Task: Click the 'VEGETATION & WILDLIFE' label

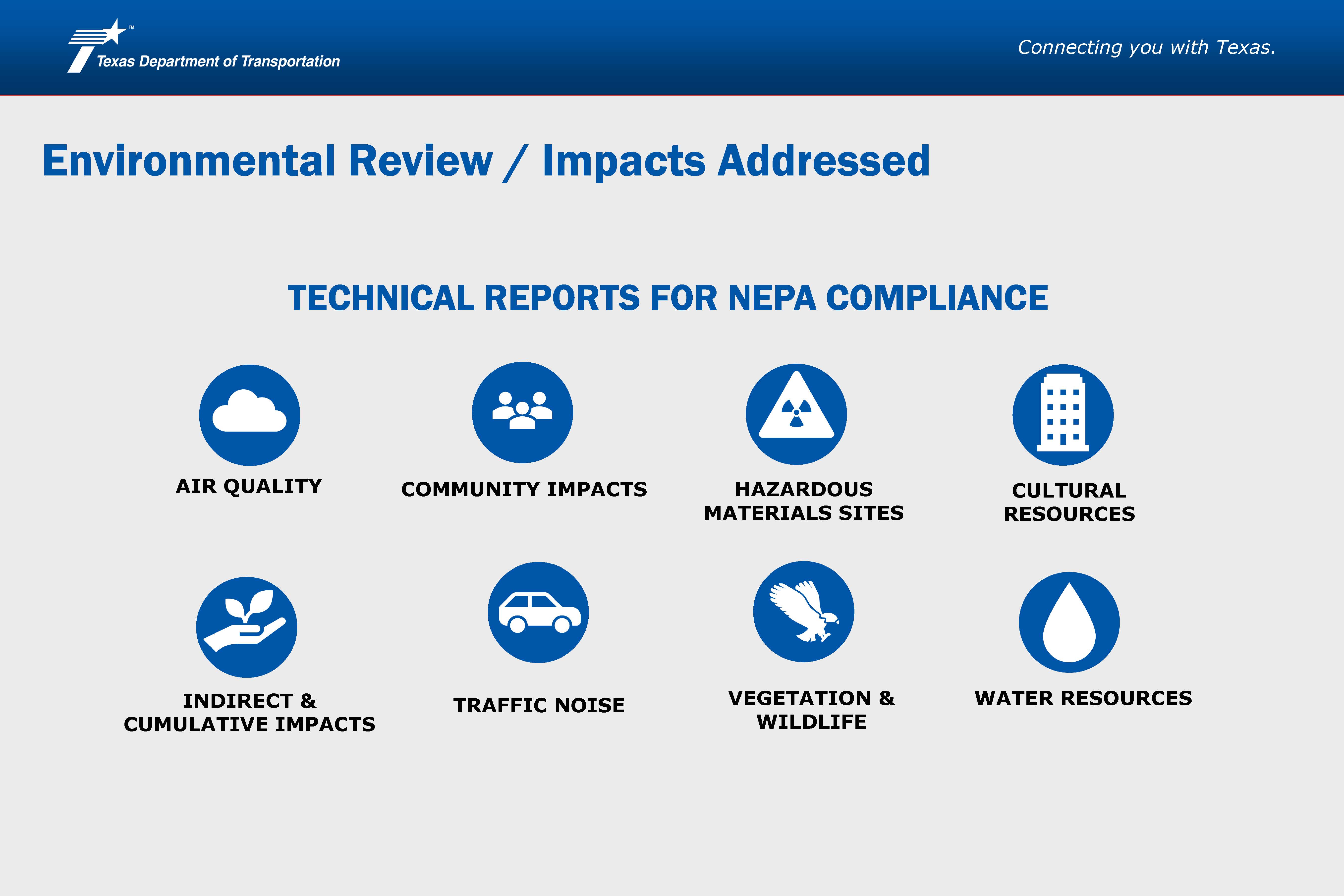Action: [x=811, y=710]
